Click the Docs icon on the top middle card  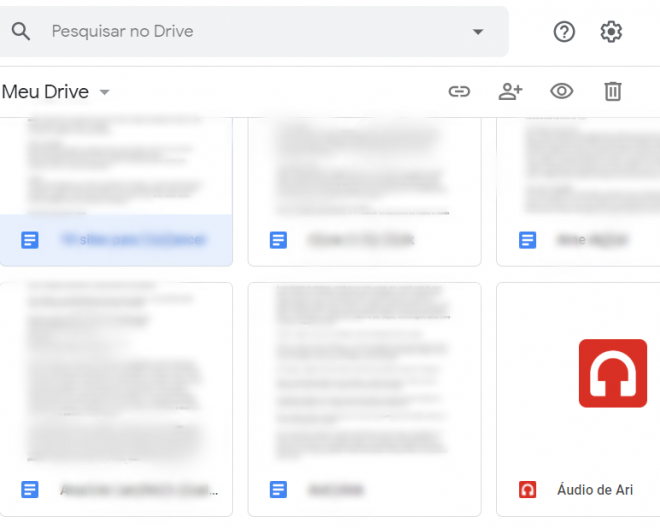[278, 240]
